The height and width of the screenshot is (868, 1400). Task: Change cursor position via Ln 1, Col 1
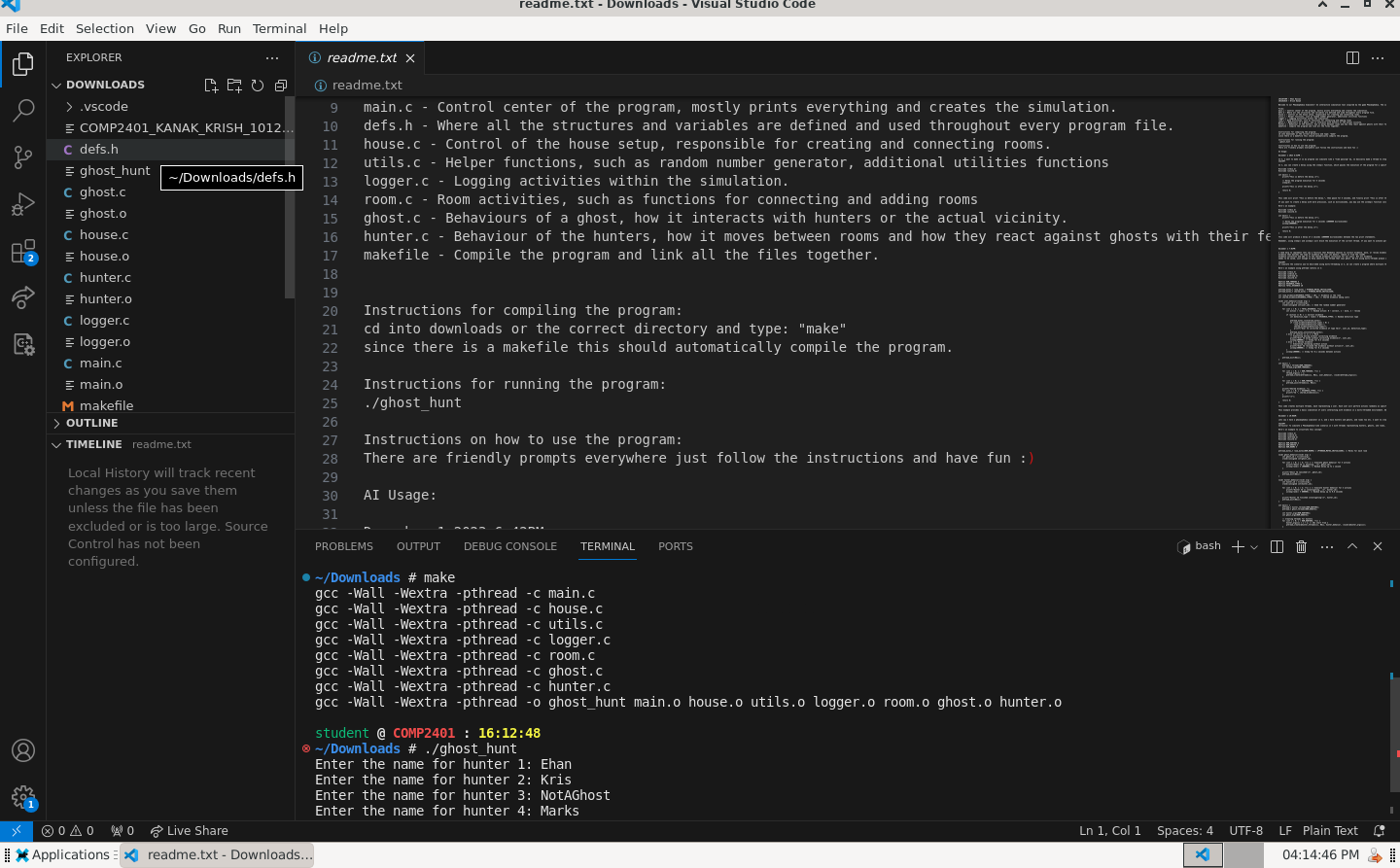1109,831
